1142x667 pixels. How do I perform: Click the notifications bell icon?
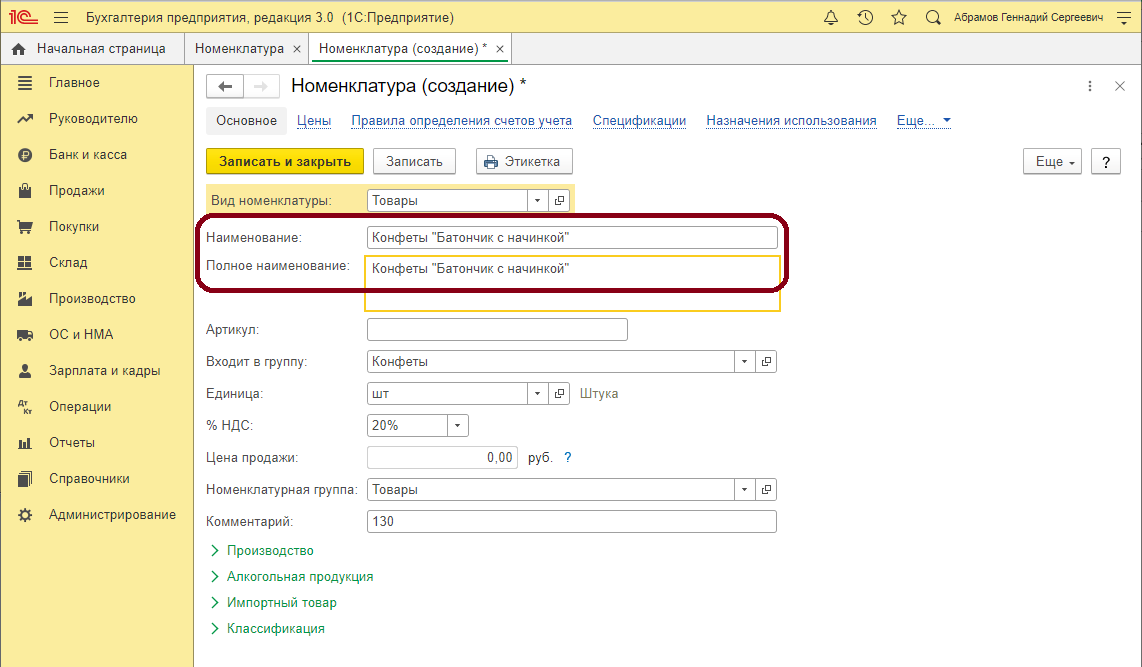831,18
